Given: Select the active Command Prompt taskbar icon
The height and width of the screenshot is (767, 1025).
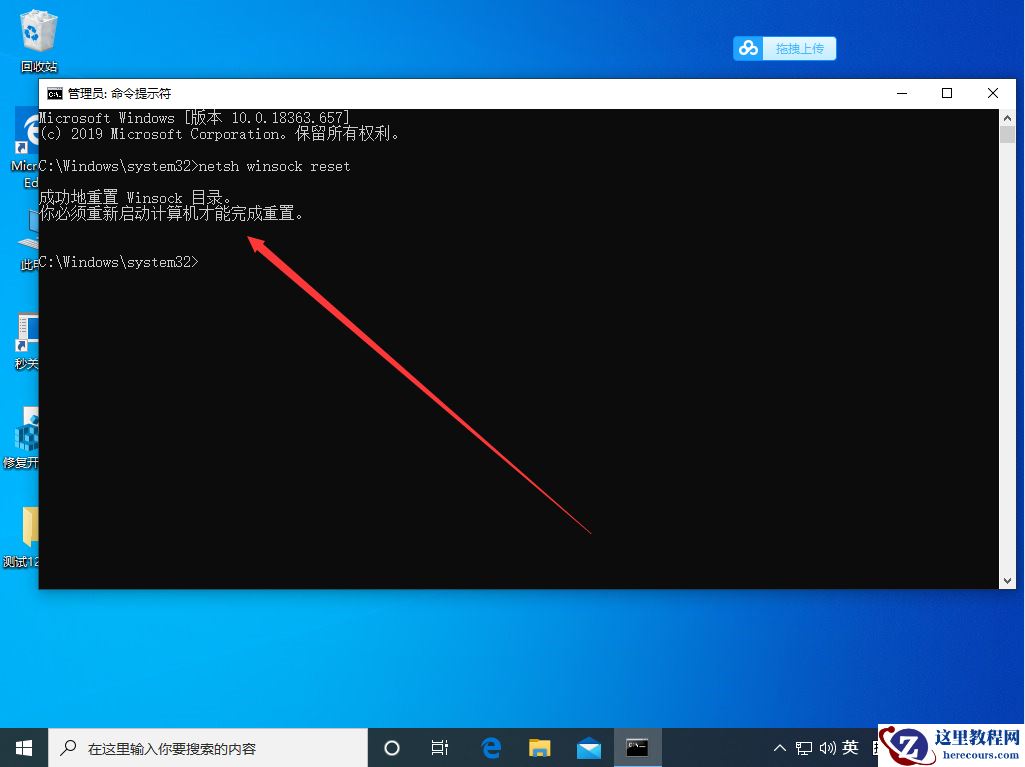Looking at the screenshot, I should (637, 747).
